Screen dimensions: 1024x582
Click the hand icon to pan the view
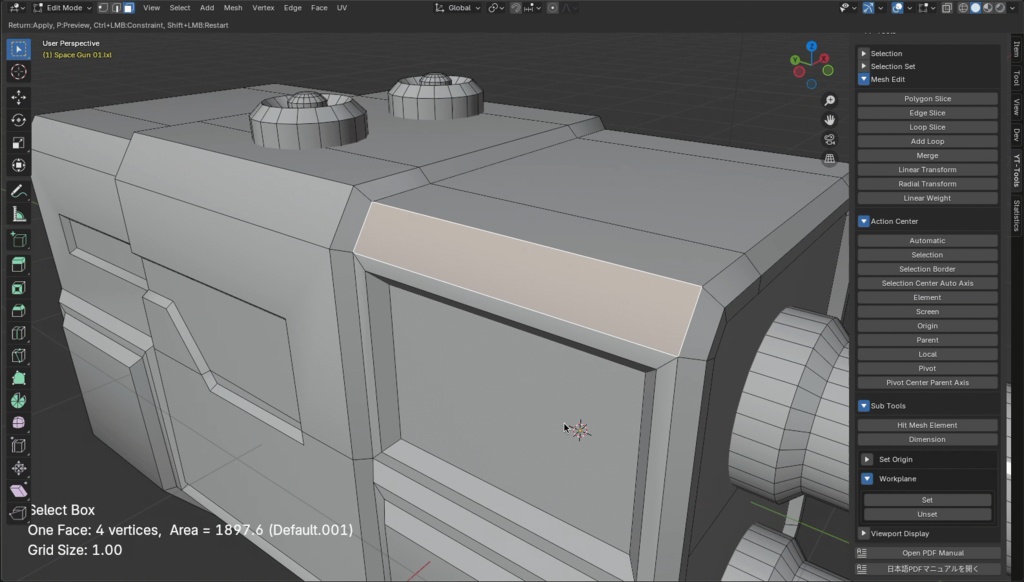pyautogui.click(x=830, y=120)
